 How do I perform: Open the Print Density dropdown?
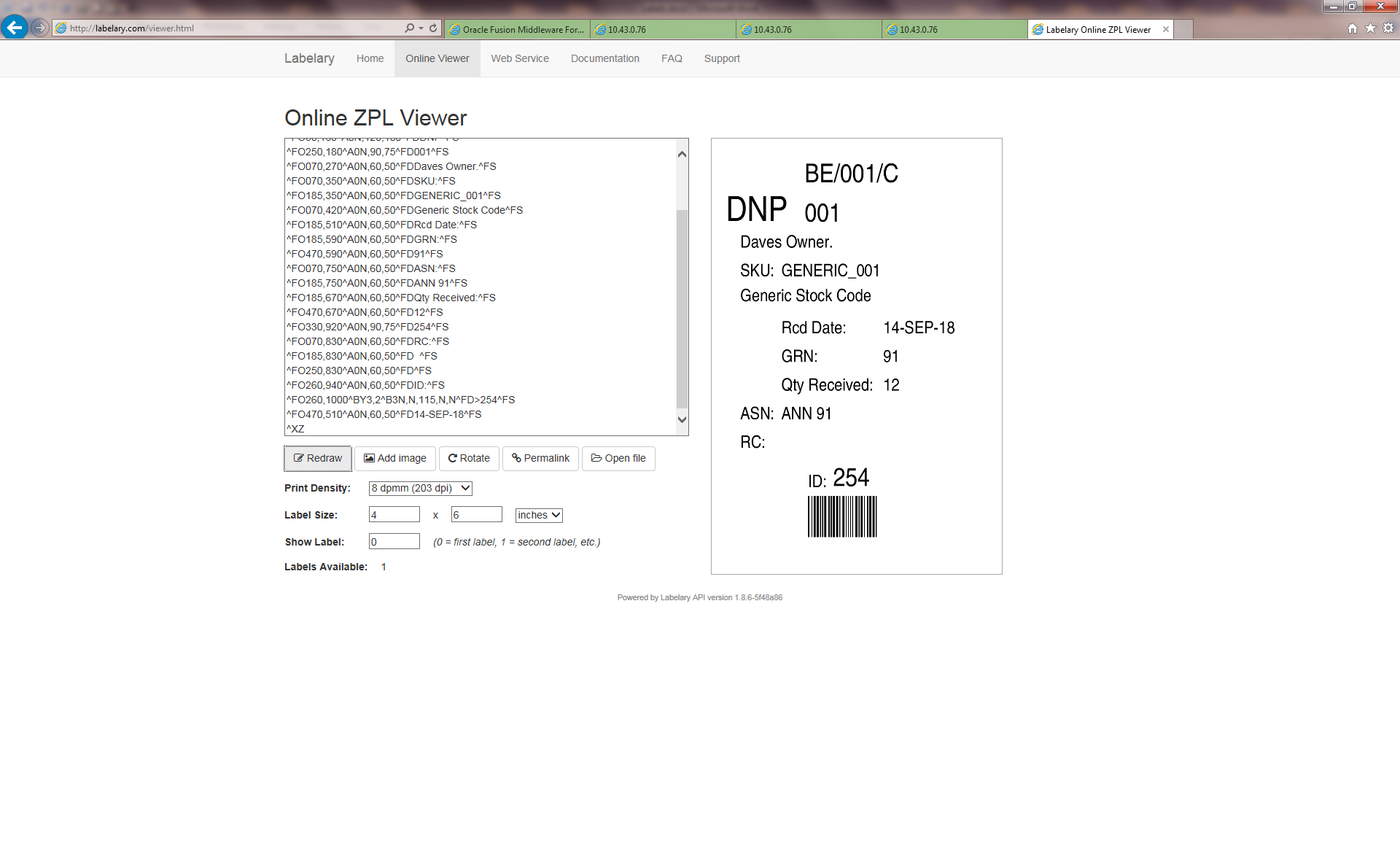coord(421,488)
